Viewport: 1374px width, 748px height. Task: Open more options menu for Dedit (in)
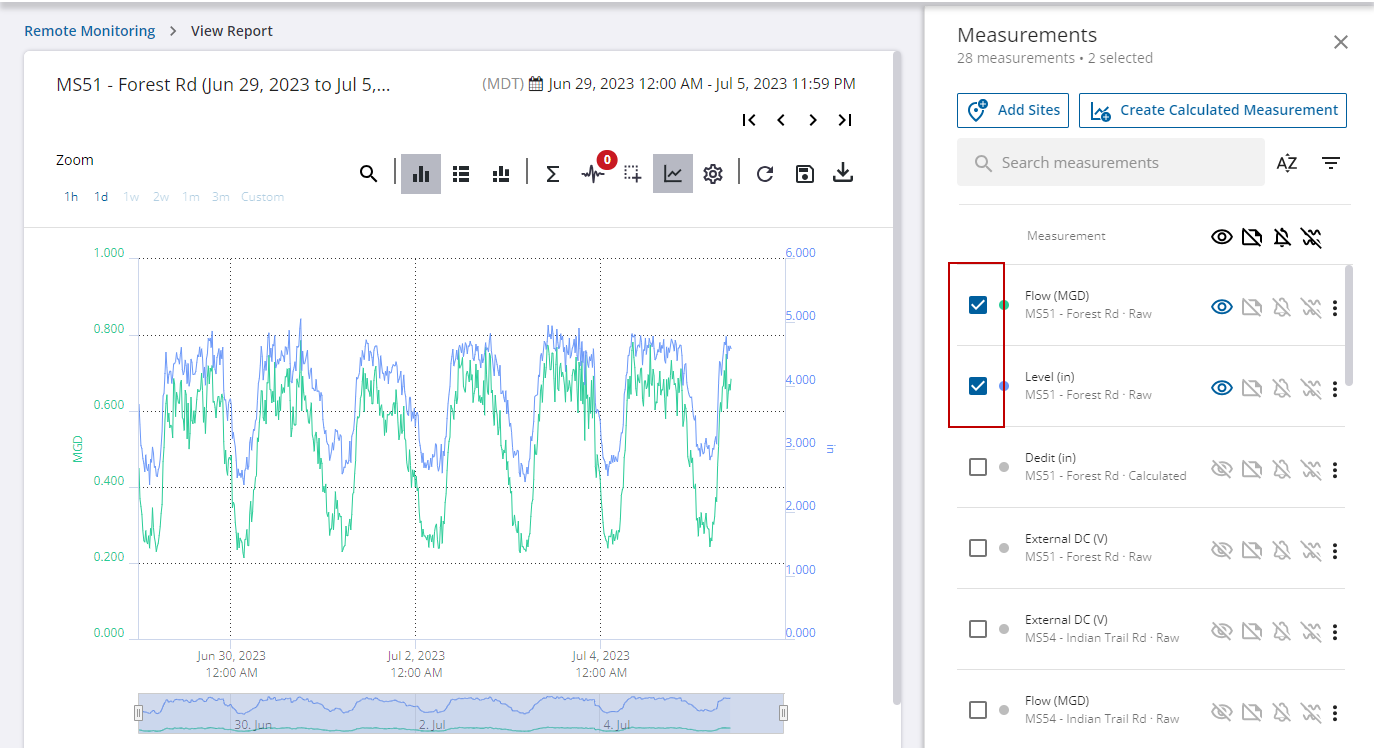pos(1335,469)
